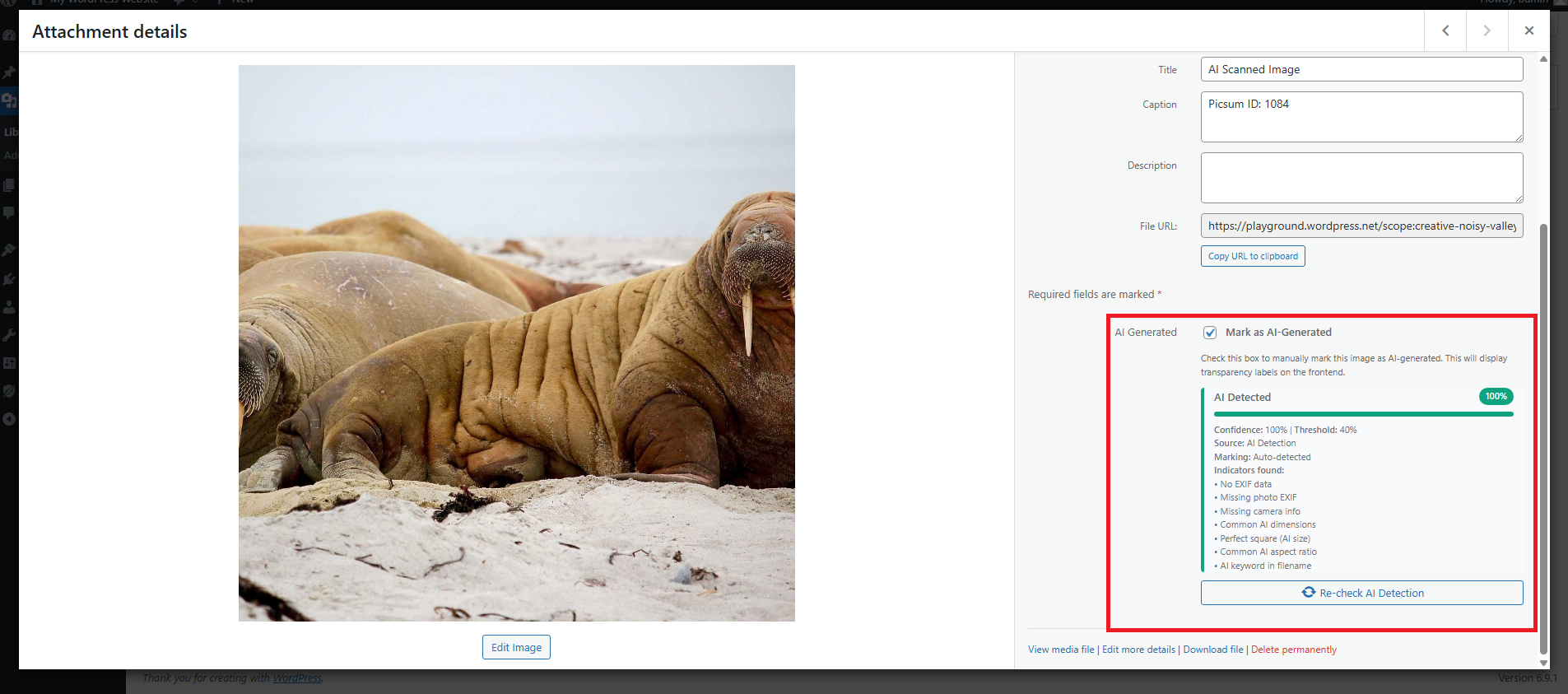The height and width of the screenshot is (694, 1568).
Task: Close the Attachment details dialog
Action: tap(1529, 31)
